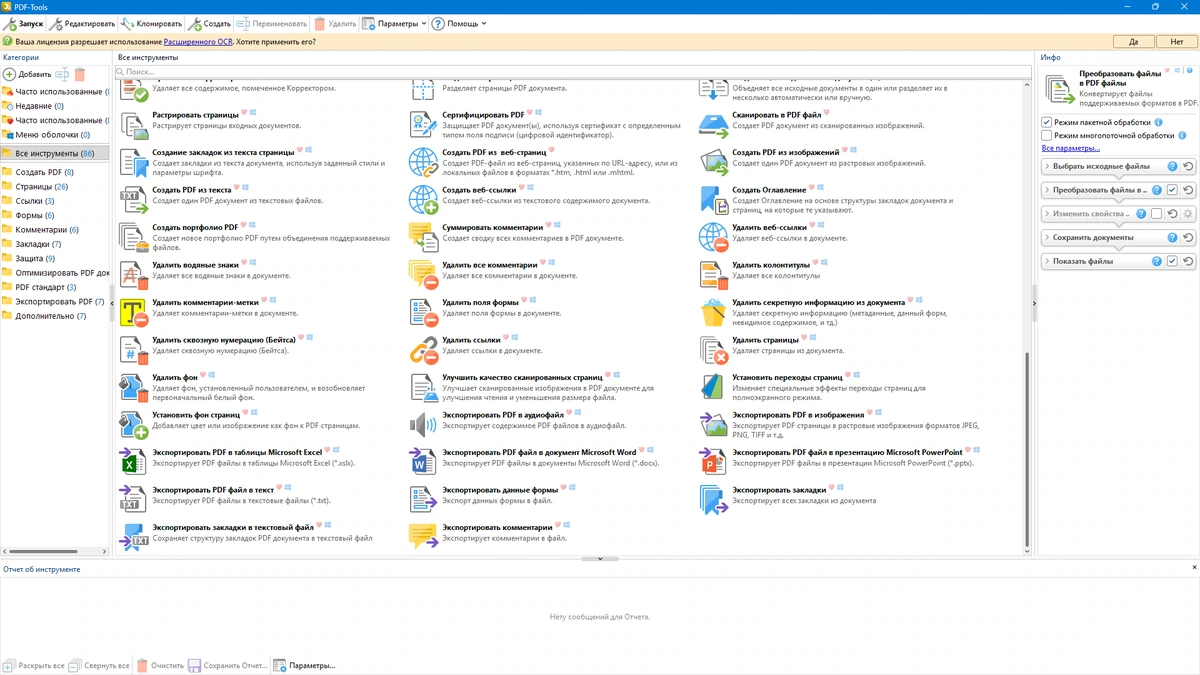Expand the Показать файлы step
Viewport: 1200px width, 675px height.
(x=1047, y=261)
